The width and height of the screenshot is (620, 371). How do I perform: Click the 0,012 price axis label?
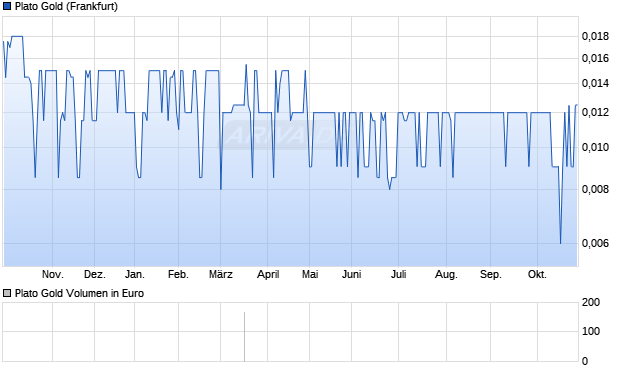pos(595,112)
